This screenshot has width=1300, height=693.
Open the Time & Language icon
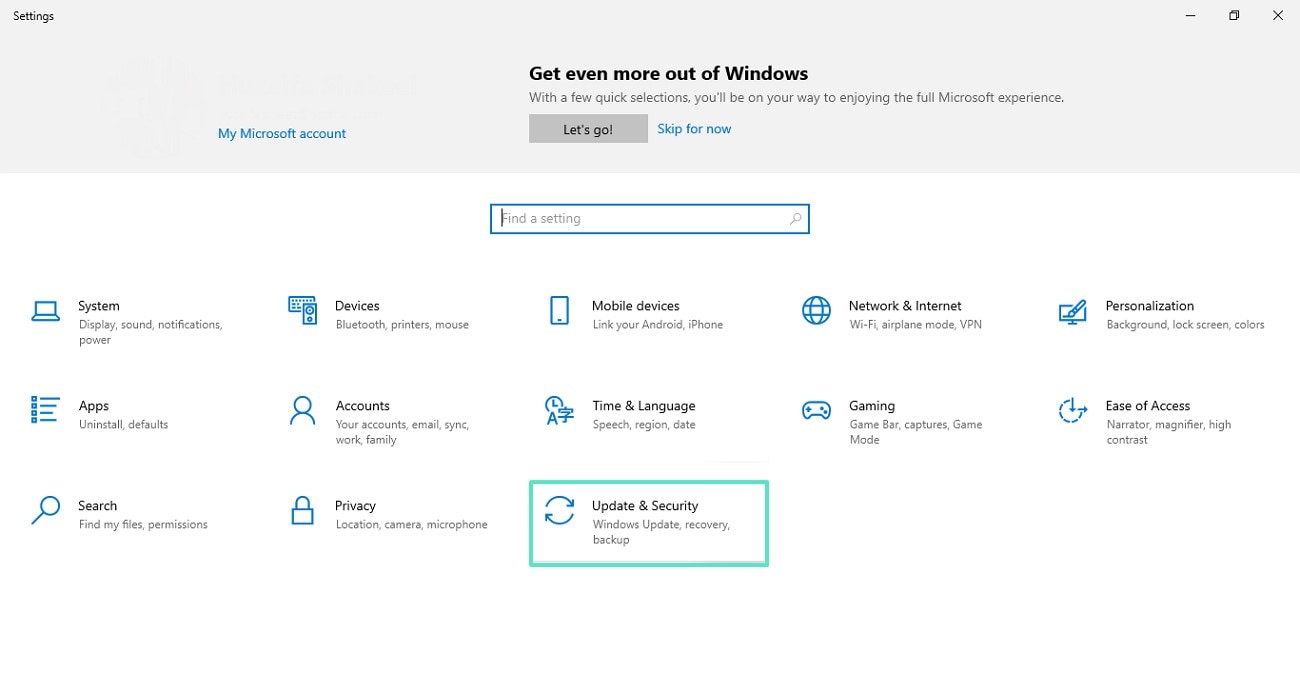point(559,410)
